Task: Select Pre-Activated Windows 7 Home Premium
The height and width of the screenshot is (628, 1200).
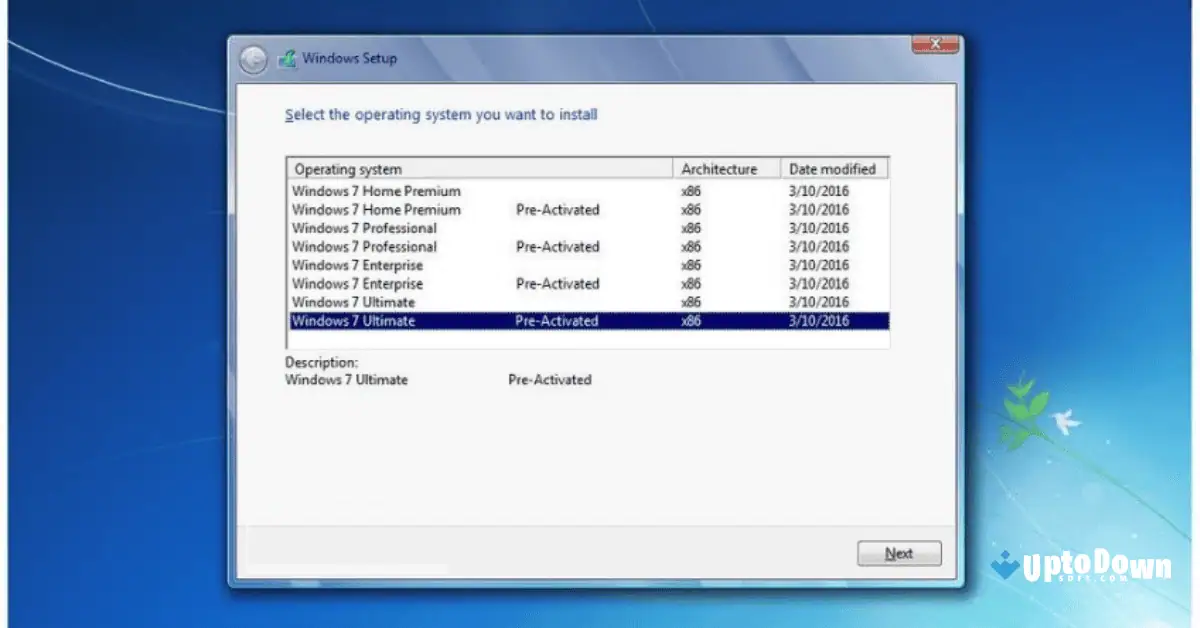Action: point(376,210)
